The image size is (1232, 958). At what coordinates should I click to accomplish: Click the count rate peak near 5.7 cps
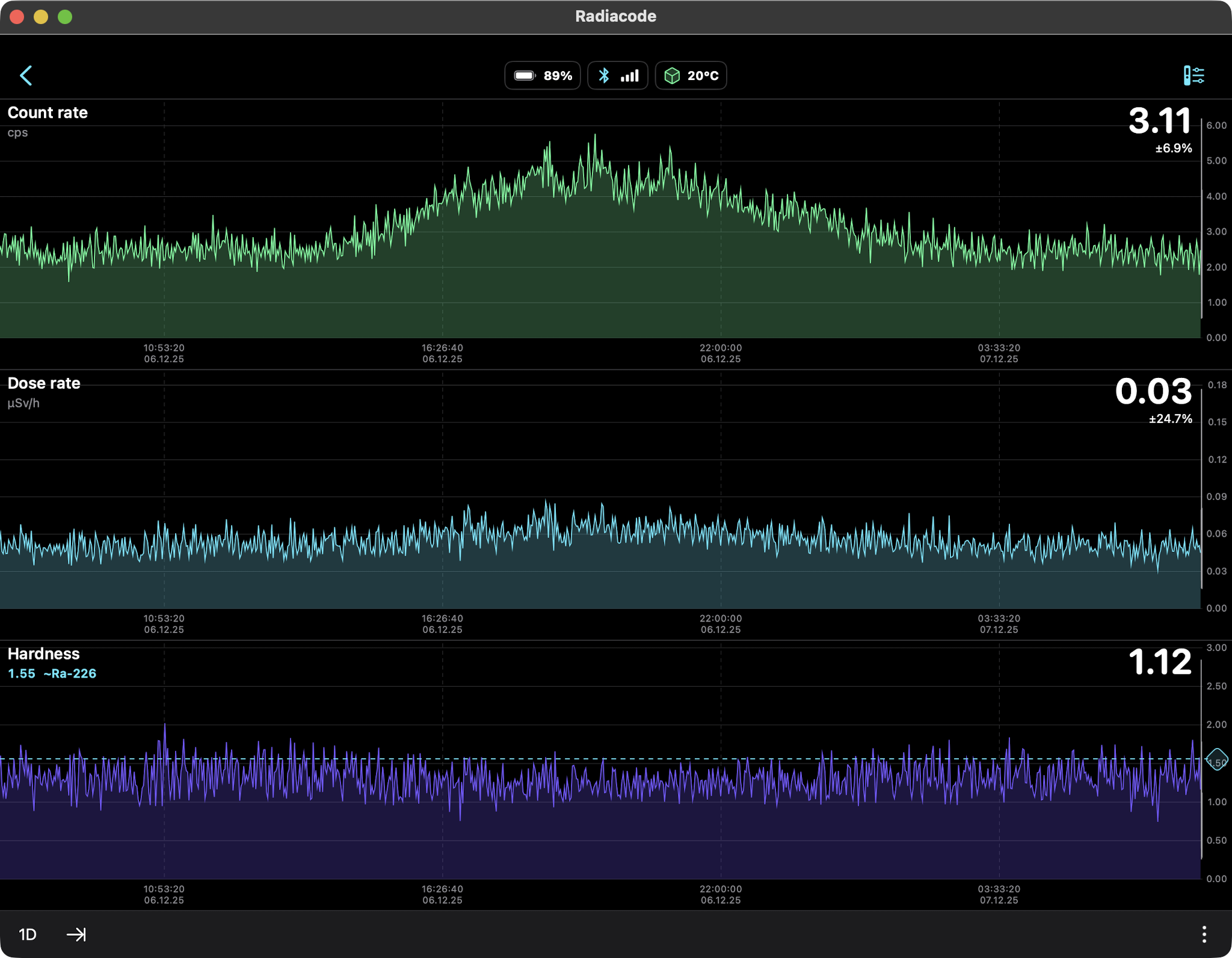point(595,136)
